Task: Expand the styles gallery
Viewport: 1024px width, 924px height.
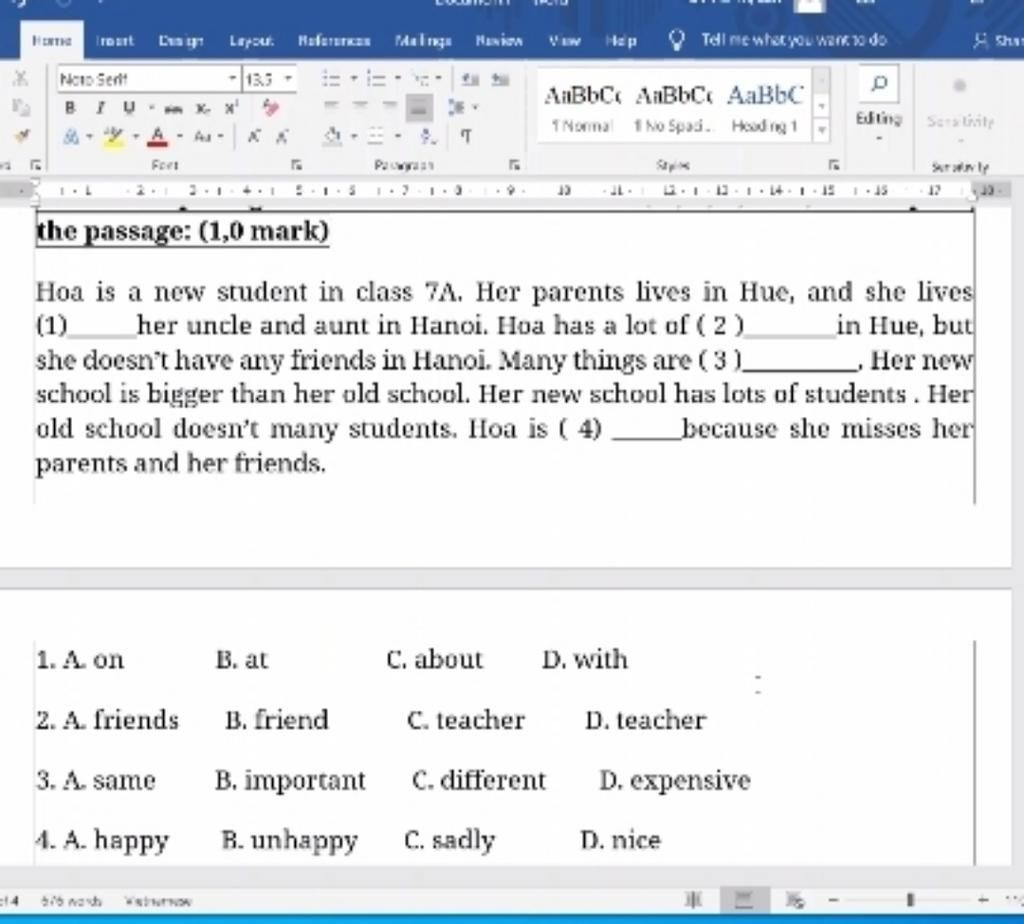Action: pyautogui.click(x=822, y=130)
